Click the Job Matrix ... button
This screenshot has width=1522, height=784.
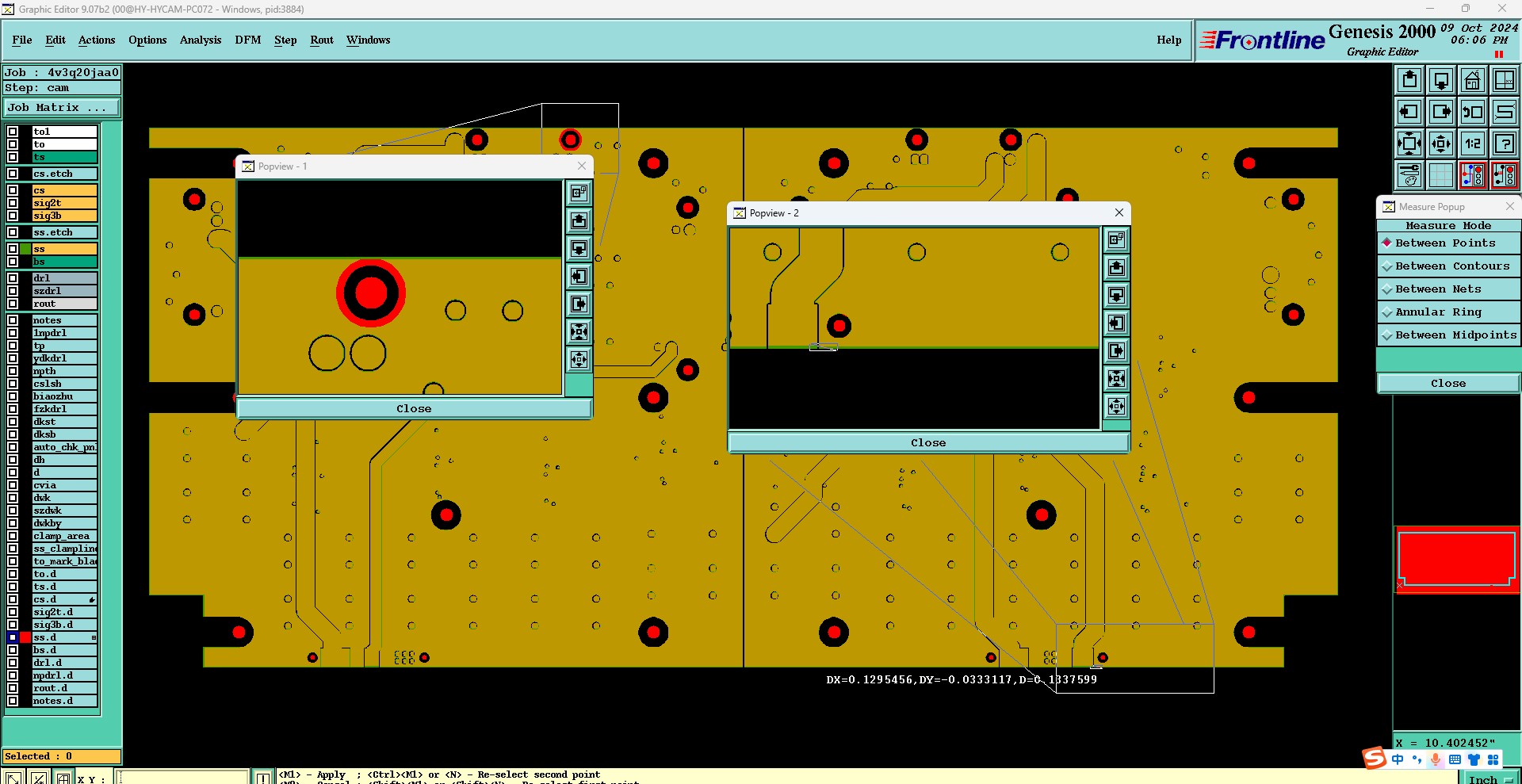tap(62, 108)
